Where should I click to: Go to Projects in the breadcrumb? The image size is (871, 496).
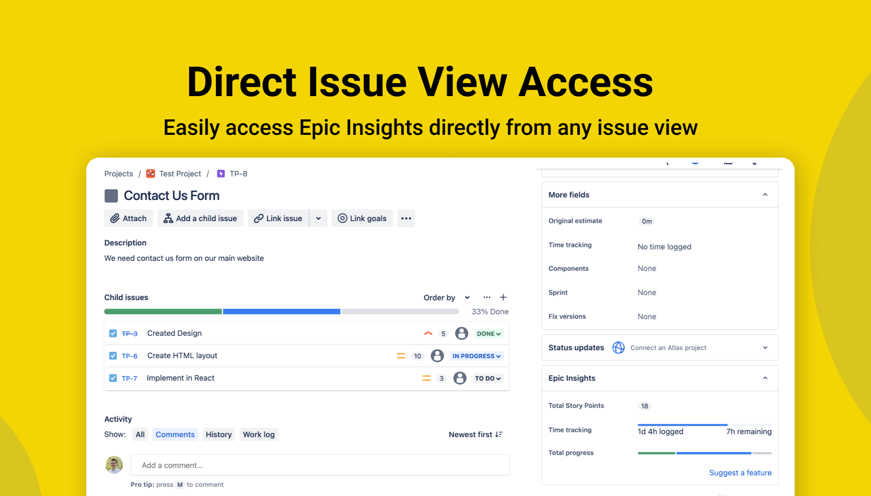[x=118, y=174]
